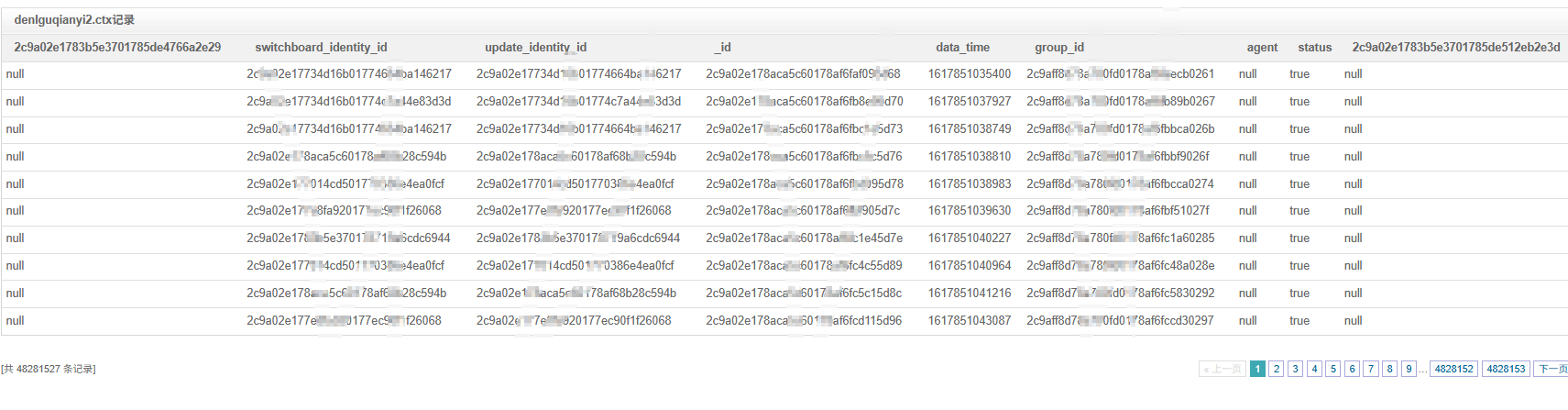The image size is (1568, 410).
Task: Go to last page 4828153
Action: [x=1506, y=369]
